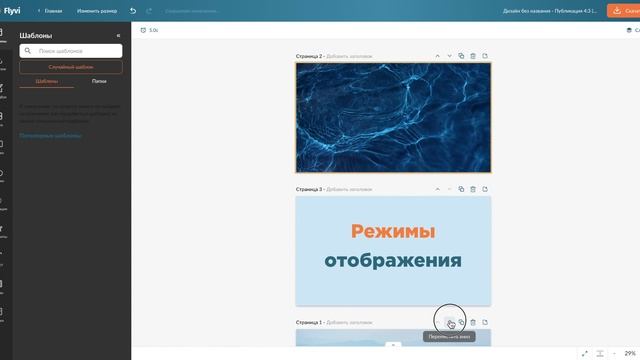Click the orange download button

click(x=624, y=11)
